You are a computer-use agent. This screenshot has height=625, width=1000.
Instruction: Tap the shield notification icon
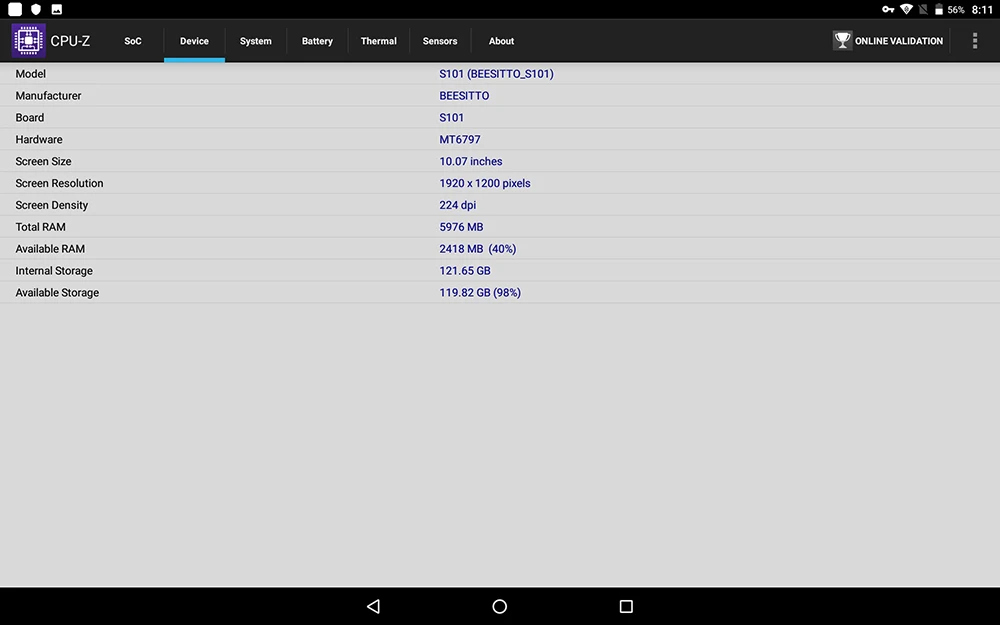[x=36, y=9]
